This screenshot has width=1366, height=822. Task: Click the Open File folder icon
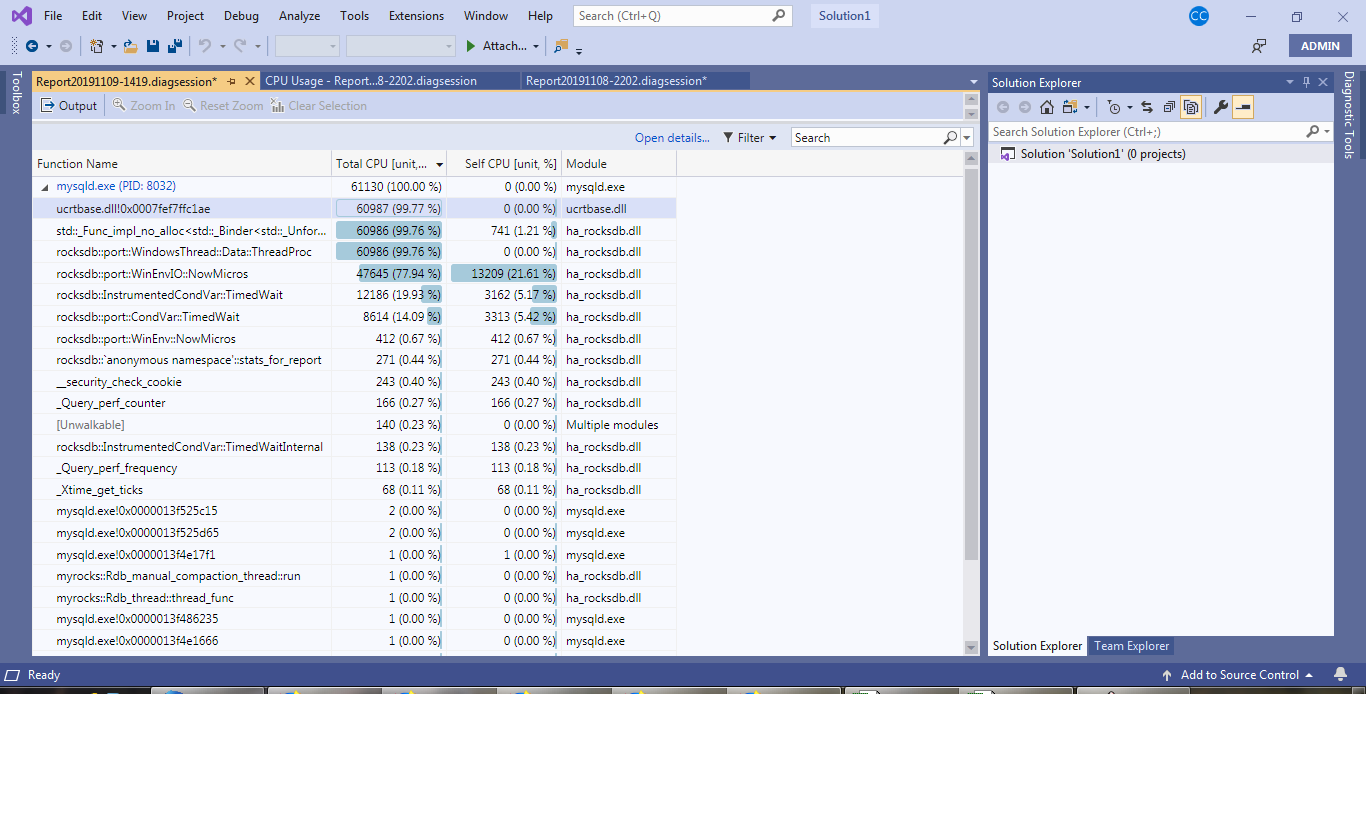click(x=130, y=46)
